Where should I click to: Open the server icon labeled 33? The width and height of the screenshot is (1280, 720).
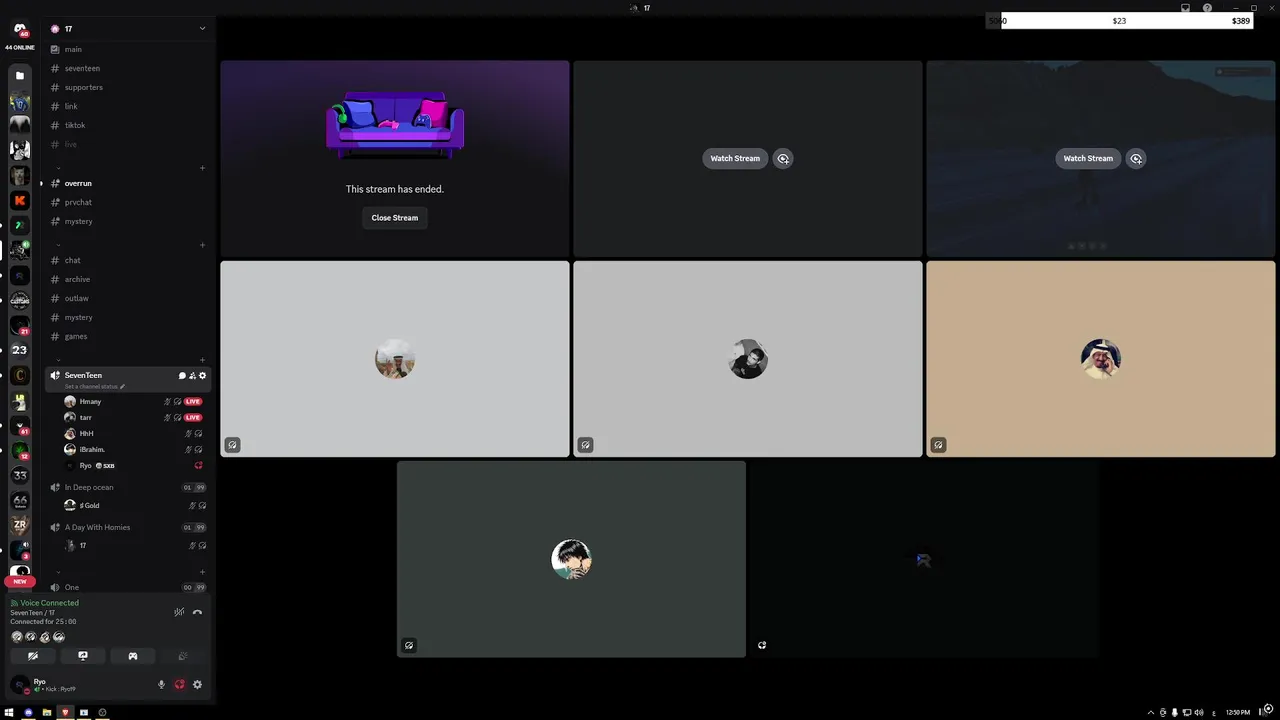coord(19,475)
